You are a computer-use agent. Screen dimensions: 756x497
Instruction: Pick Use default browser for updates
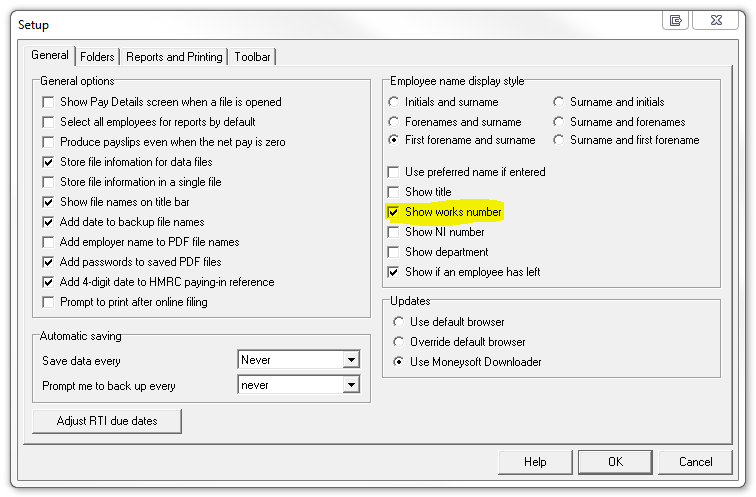tap(396, 322)
